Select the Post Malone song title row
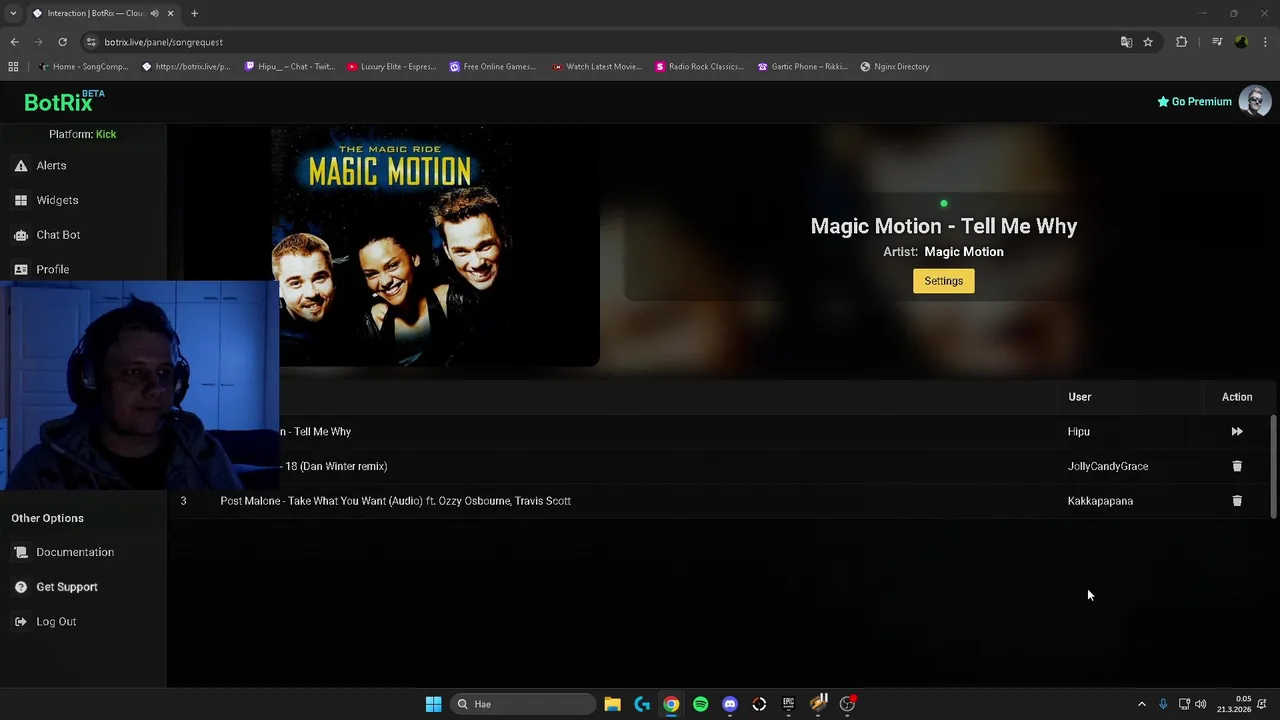Image resolution: width=1280 pixels, height=720 pixels. 395,501
